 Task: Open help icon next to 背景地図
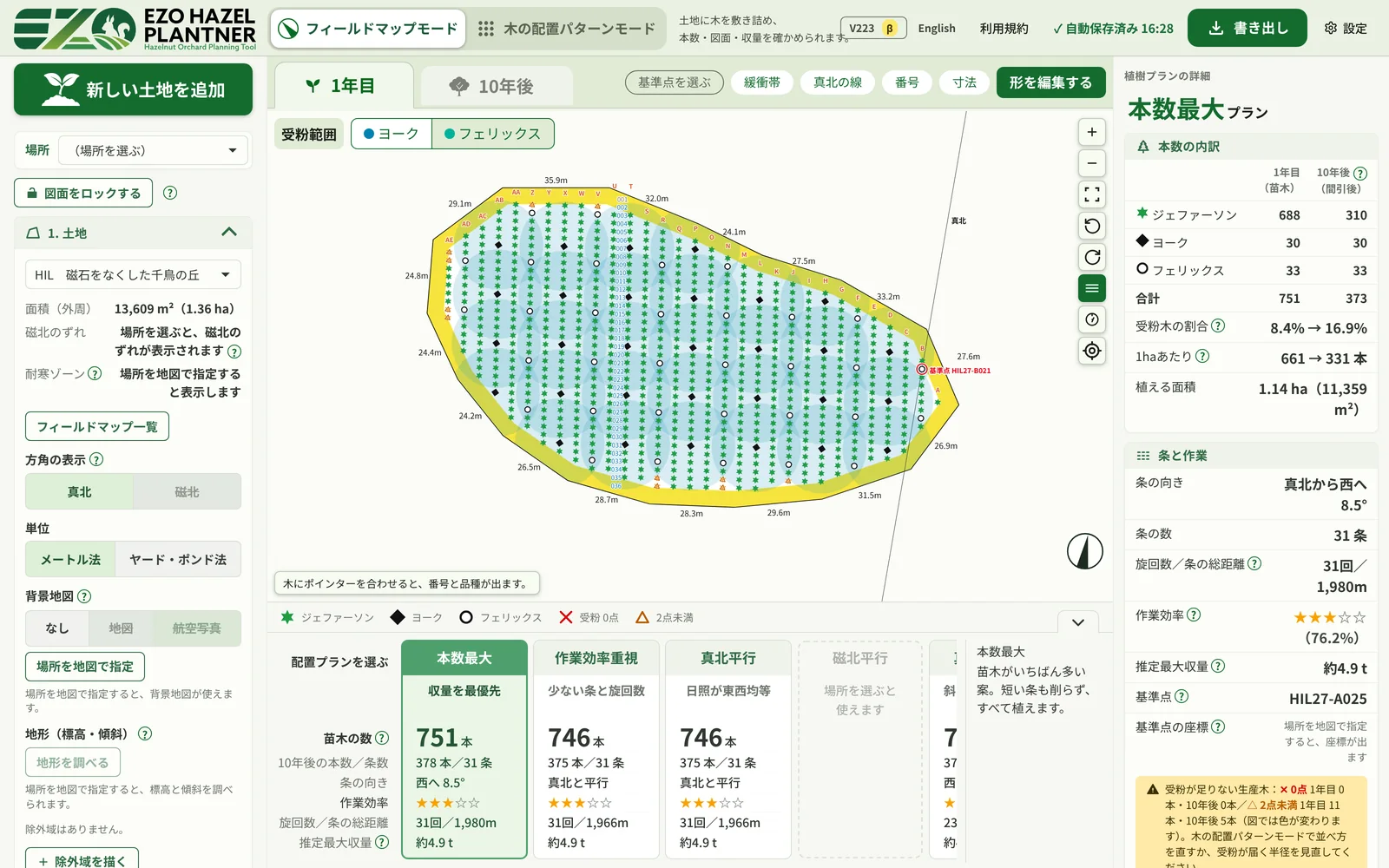click(84, 596)
